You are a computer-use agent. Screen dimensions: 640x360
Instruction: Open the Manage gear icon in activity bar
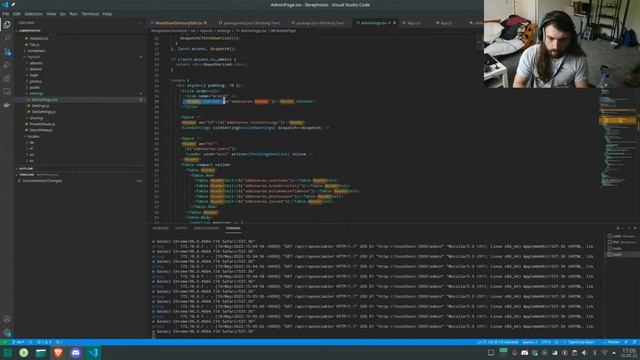7,333
